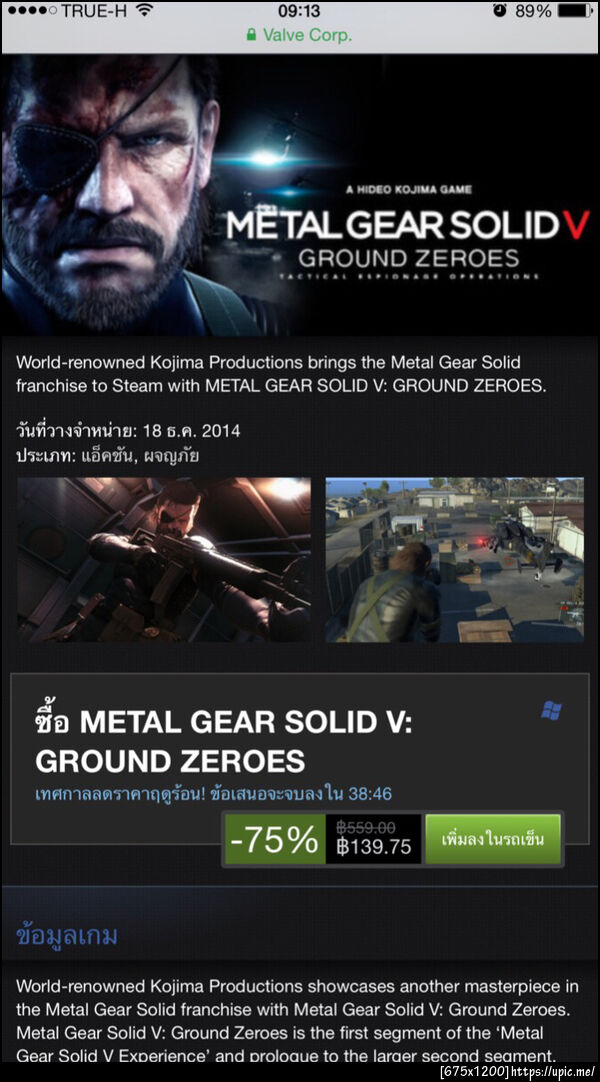This screenshot has height=1082, width=600.
Task: Click the purchase title METAL GEAR SOLID V: GROUND ZEROES
Action: pyautogui.click(x=223, y=741)
